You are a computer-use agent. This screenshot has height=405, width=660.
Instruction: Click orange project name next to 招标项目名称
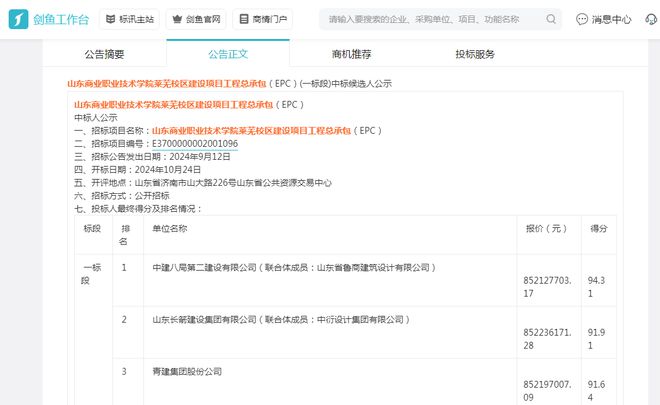(x=251, y=131)
